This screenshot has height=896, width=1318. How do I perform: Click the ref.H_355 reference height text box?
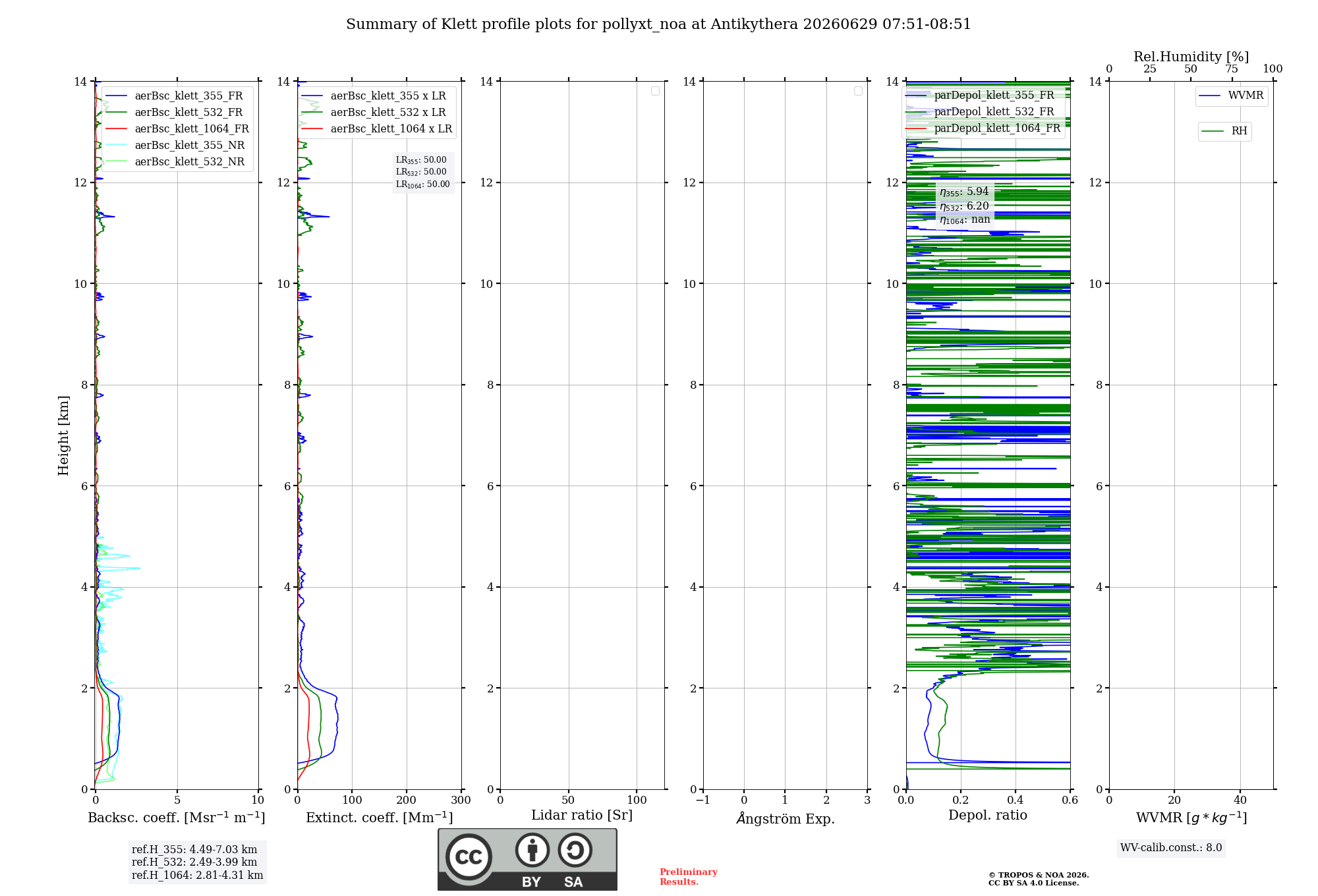197,862
